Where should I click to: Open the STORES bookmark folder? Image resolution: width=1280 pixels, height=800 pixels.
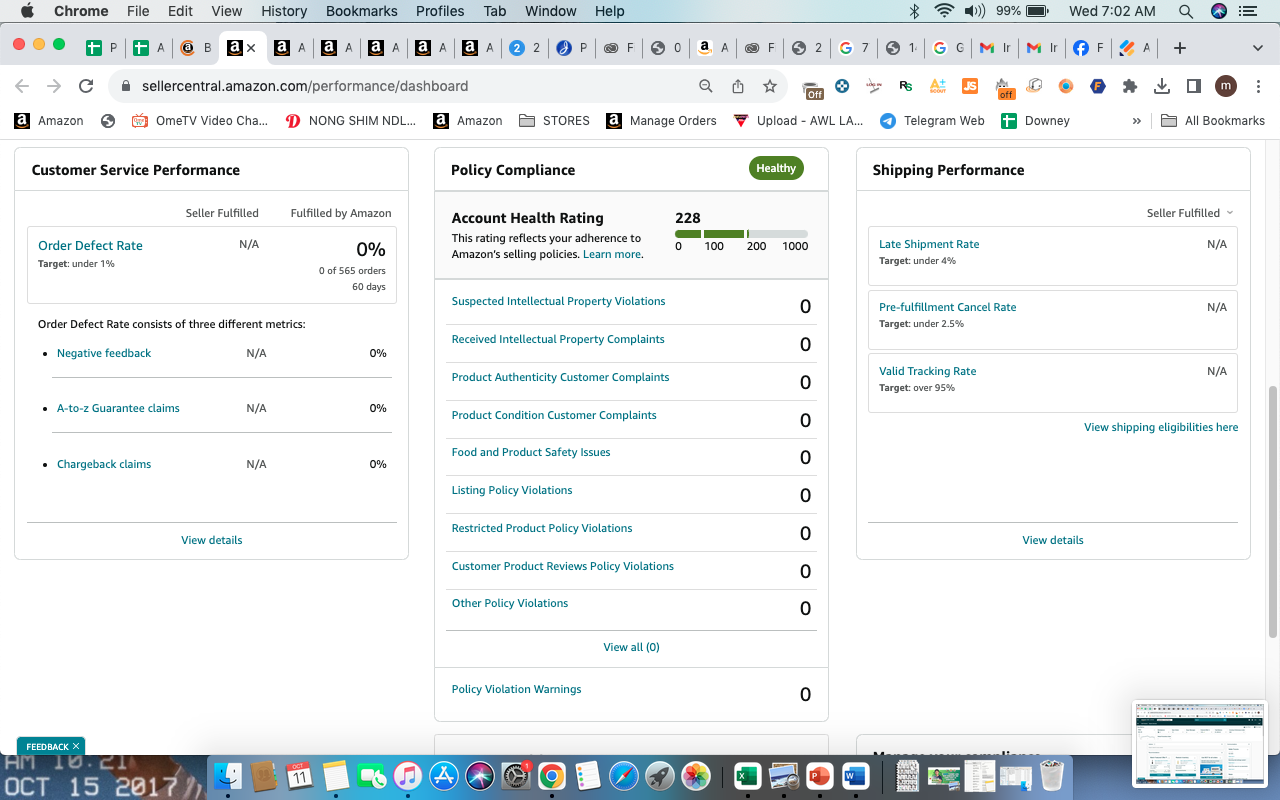[x=554, y=121]
